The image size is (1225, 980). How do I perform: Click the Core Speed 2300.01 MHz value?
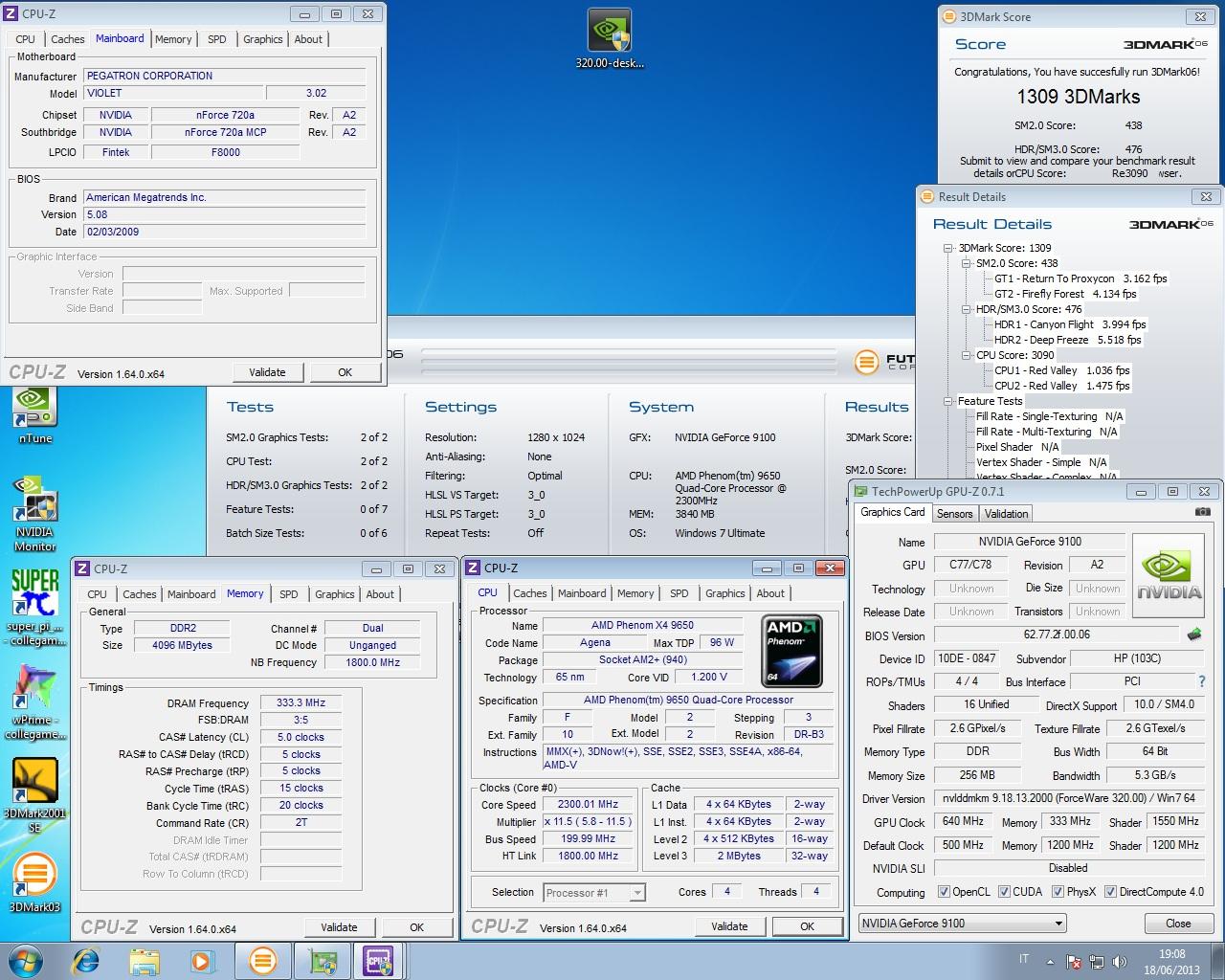[589, 805]
